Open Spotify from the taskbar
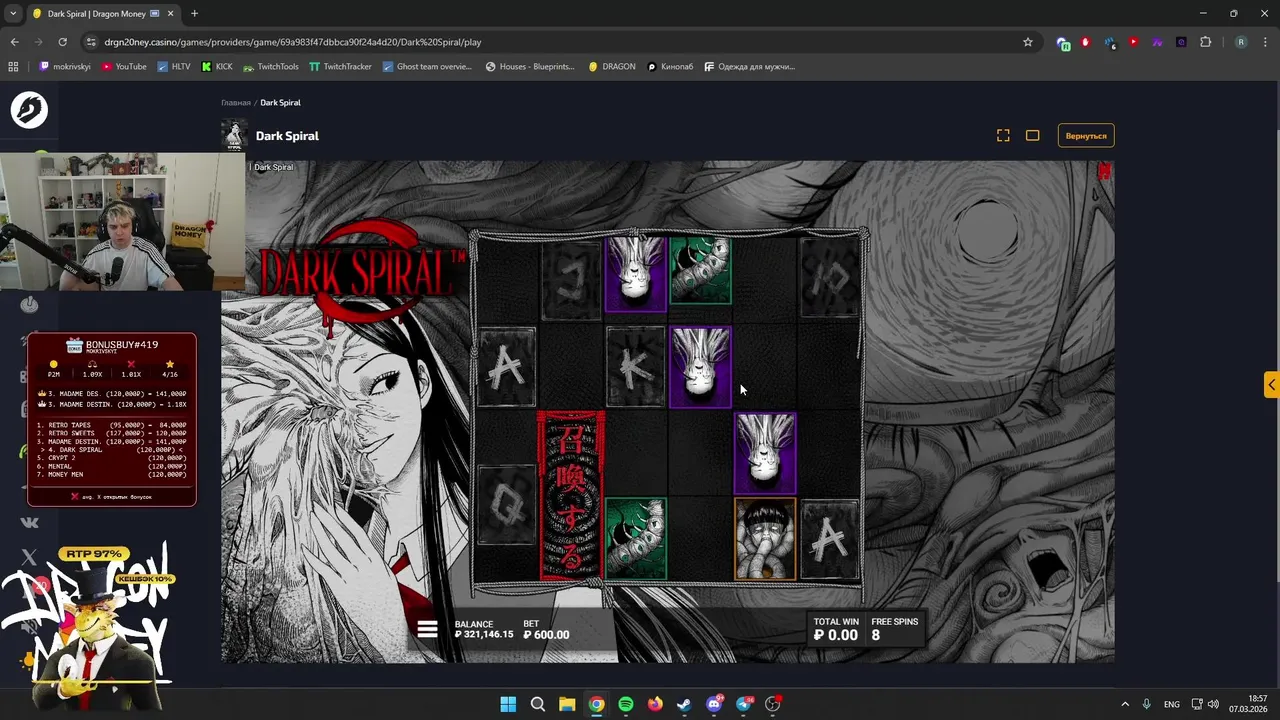 coord(626,704)
